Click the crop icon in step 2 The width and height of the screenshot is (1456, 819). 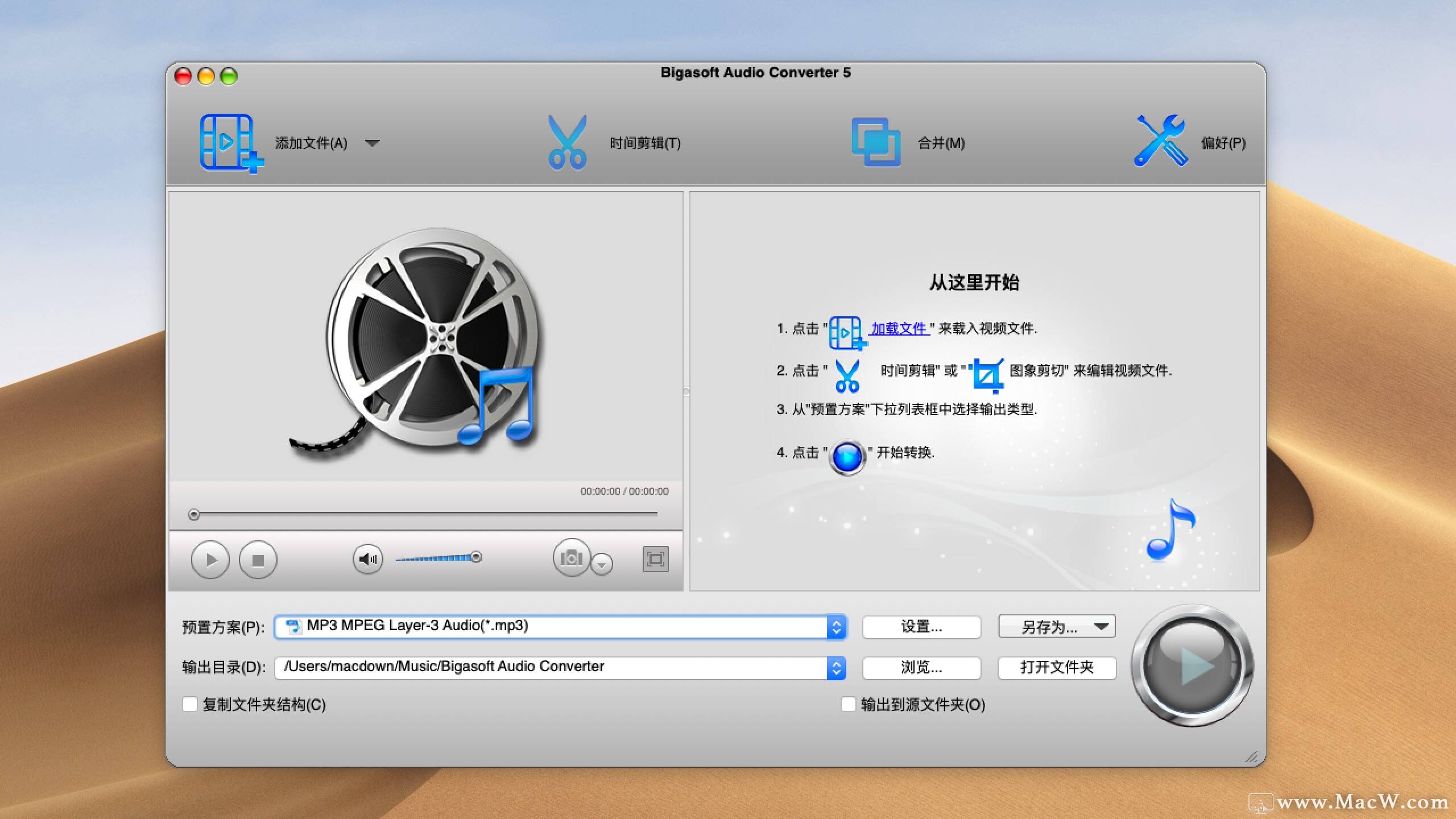point(988,375)
